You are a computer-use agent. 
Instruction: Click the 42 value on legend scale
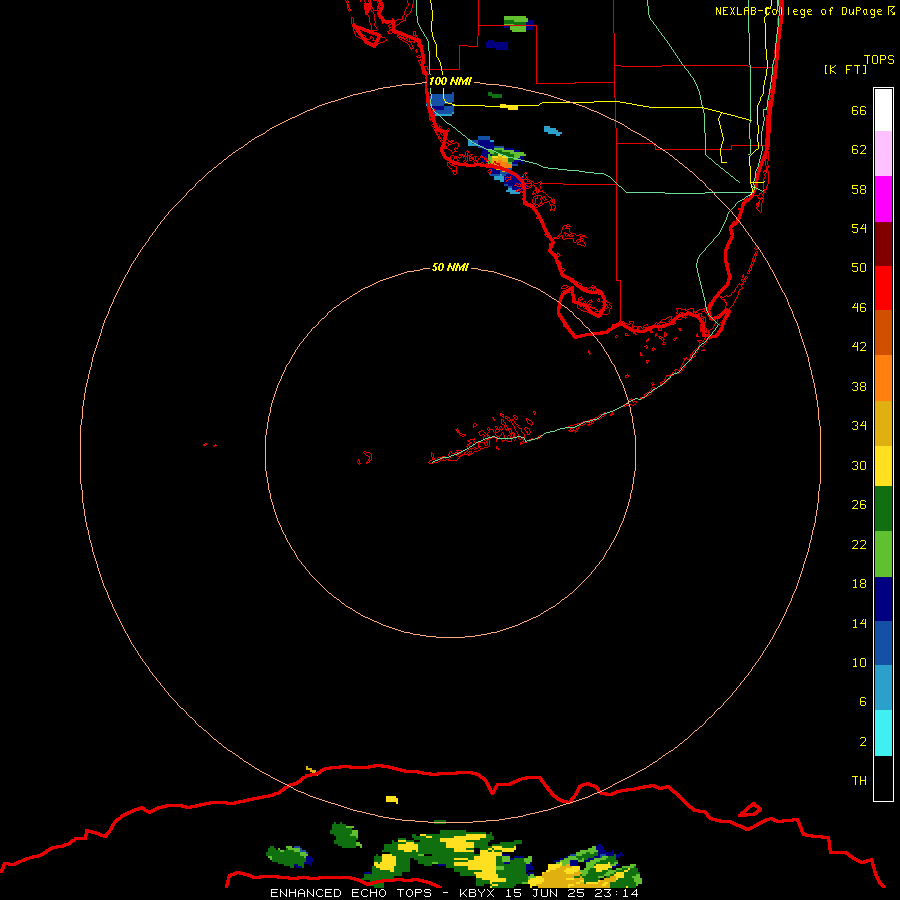[859, 346]
